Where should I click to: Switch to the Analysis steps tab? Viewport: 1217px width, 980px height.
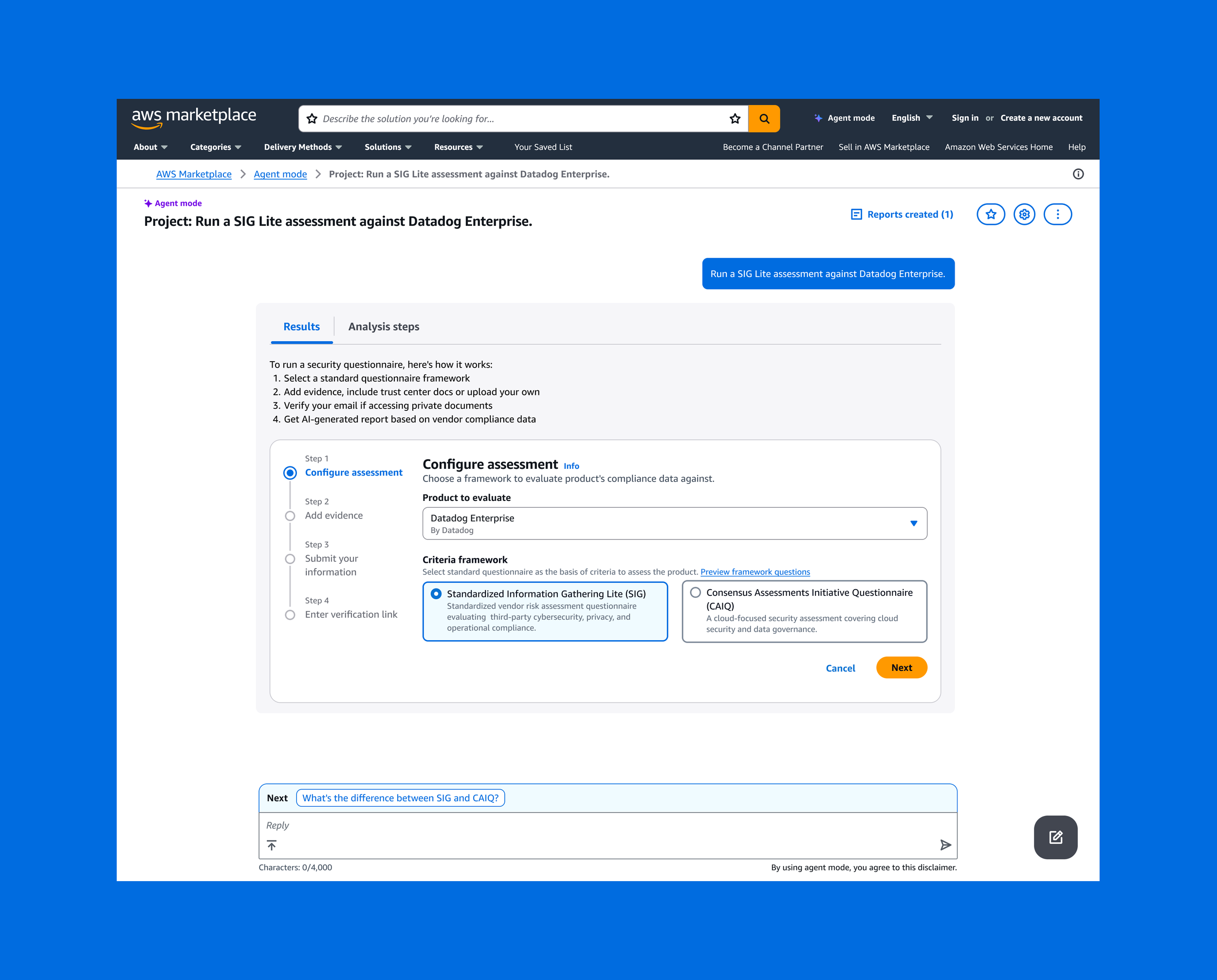(383, 327)
